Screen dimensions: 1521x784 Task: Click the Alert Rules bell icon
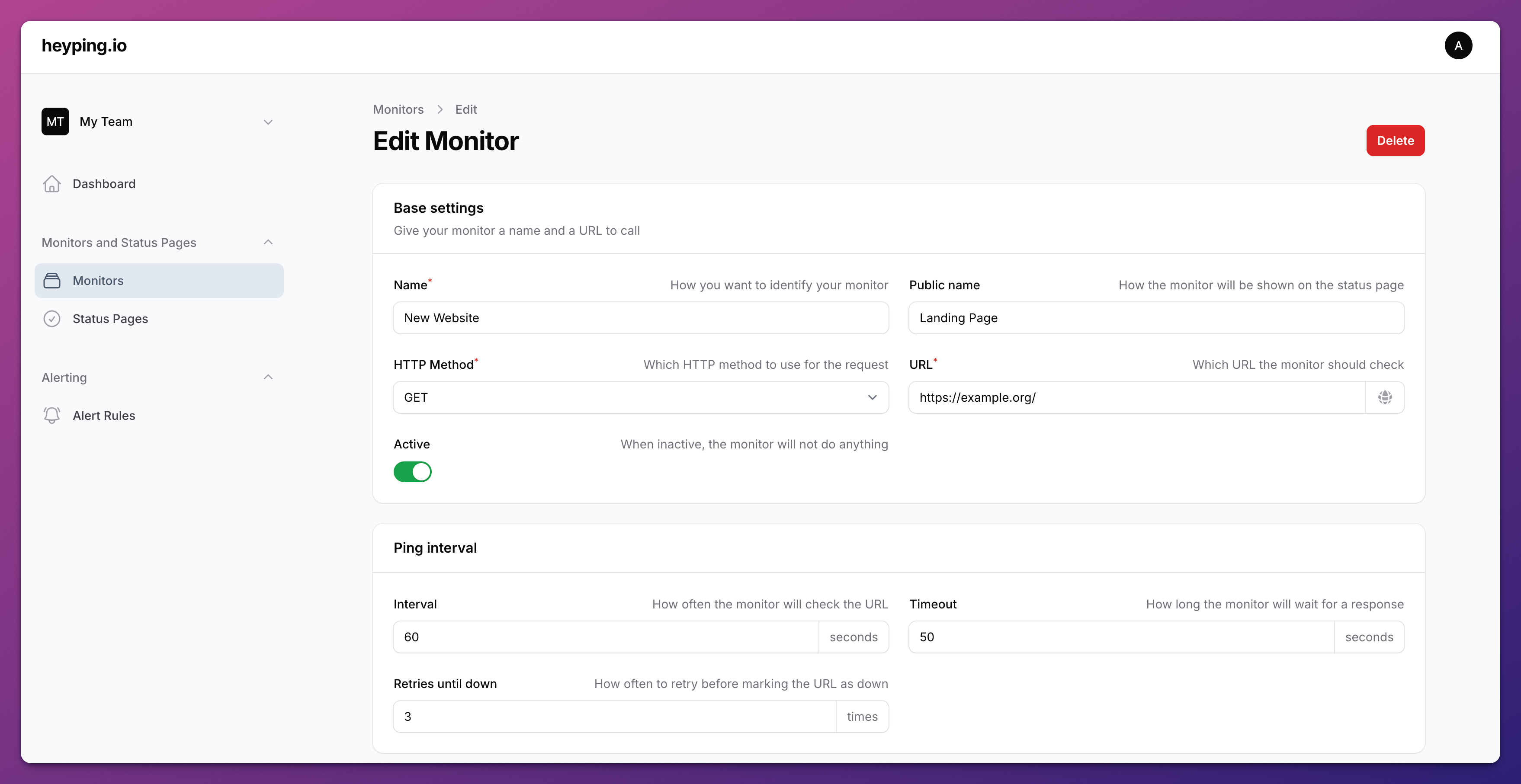pos(52,416)
